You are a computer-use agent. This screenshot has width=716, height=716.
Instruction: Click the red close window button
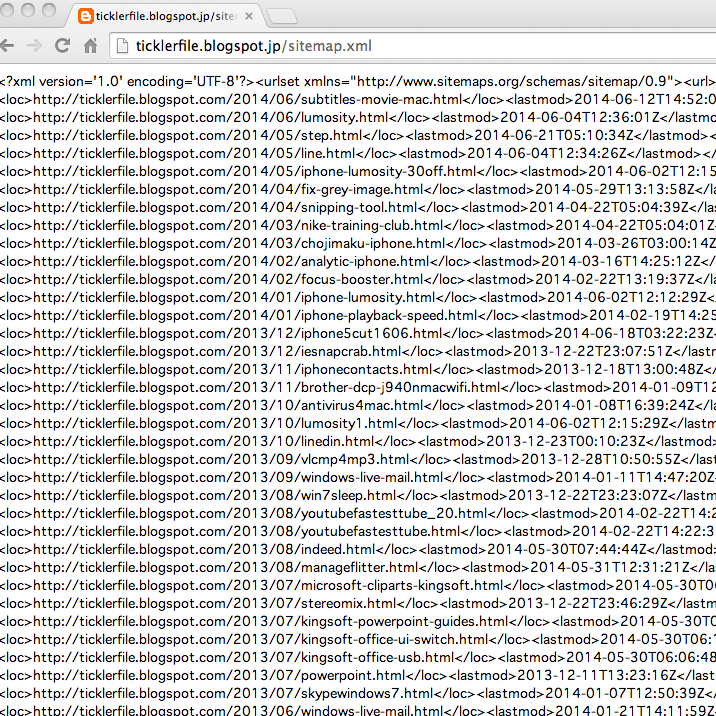click(x=5, y=10)
